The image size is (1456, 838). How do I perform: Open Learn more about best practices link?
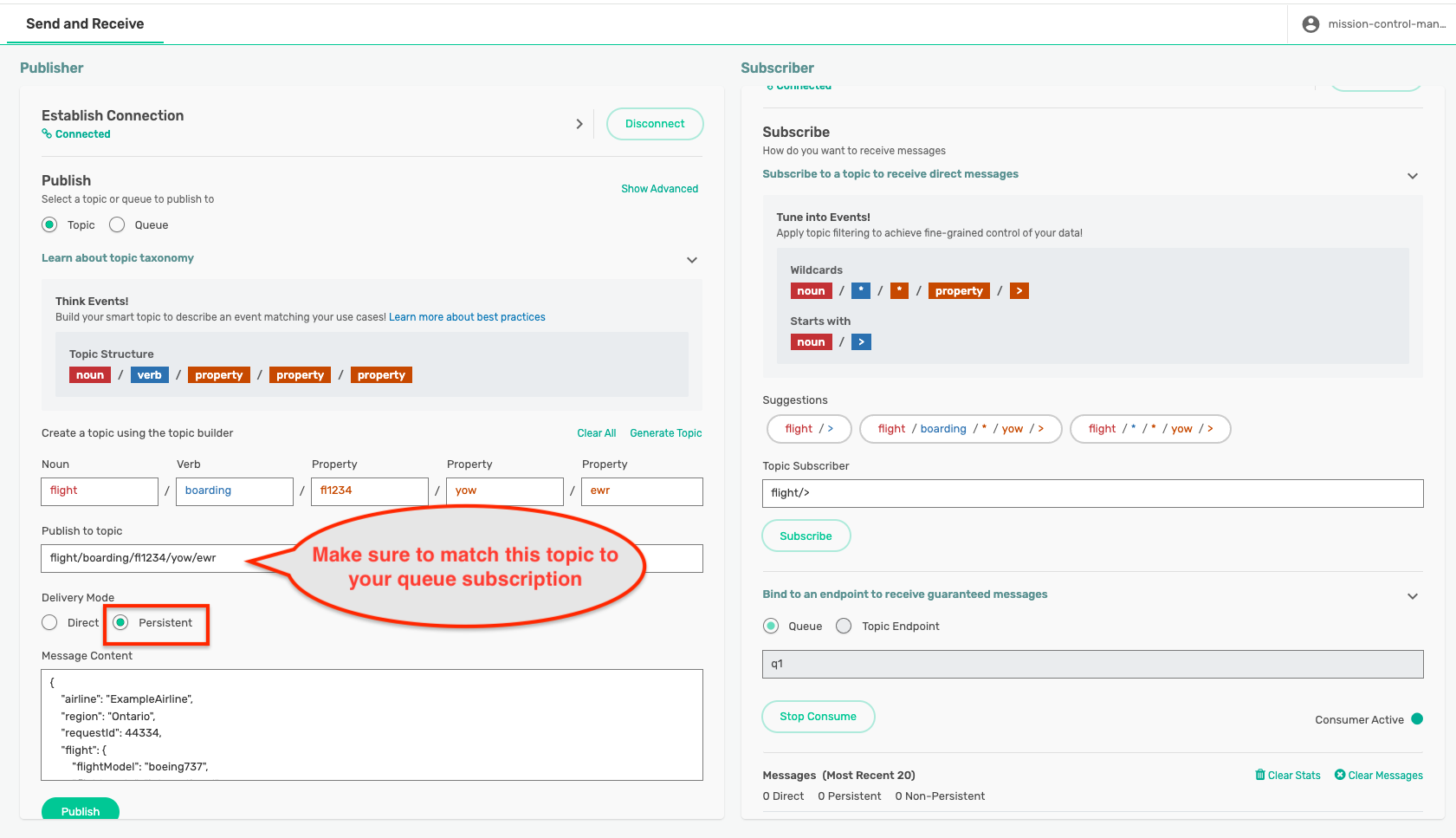click(467, 317)
